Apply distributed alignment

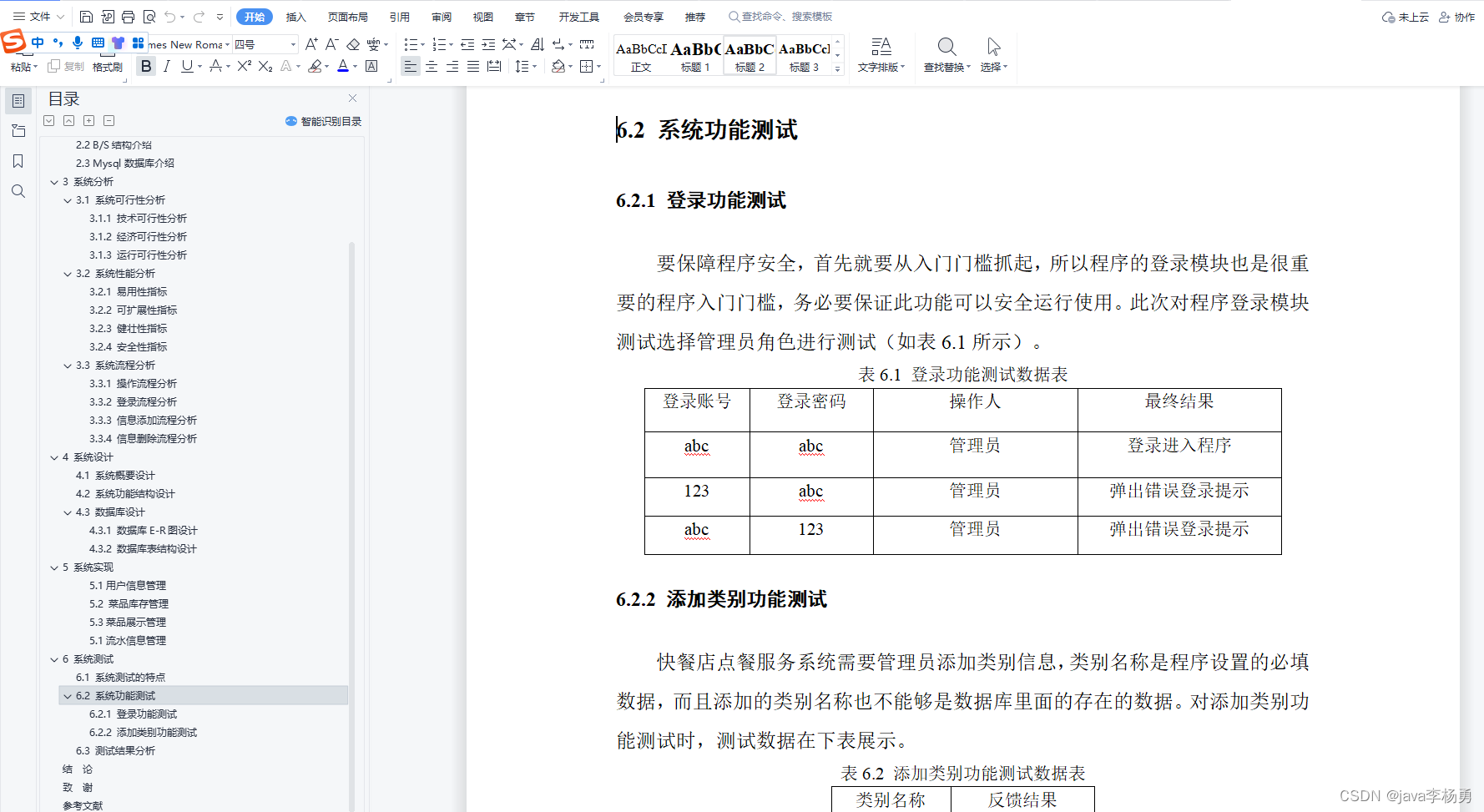494,66
